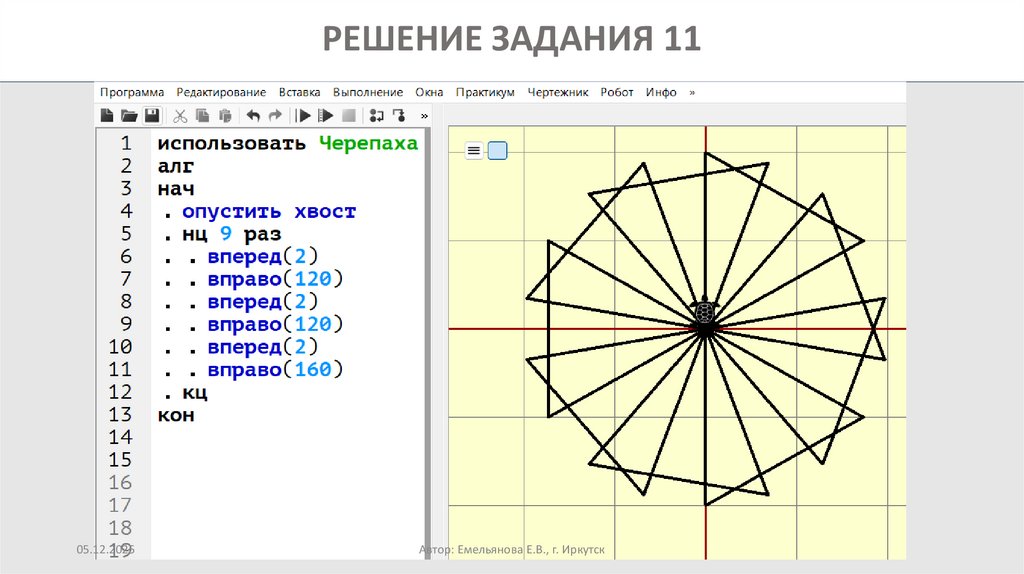Open the Инфо menu
The height and width of the screenshot is (574, 1024).
coord(661,92)
